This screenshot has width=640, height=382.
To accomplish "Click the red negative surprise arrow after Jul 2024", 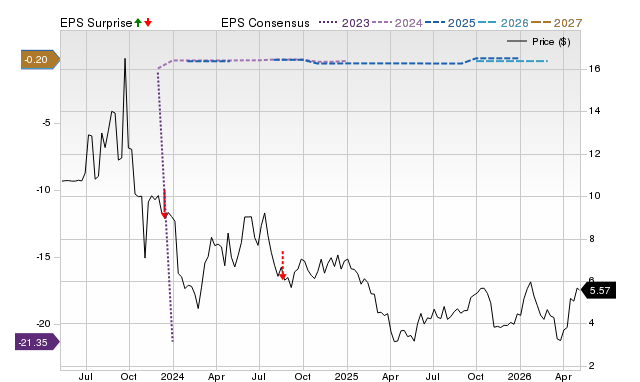I will click(283, 266).
